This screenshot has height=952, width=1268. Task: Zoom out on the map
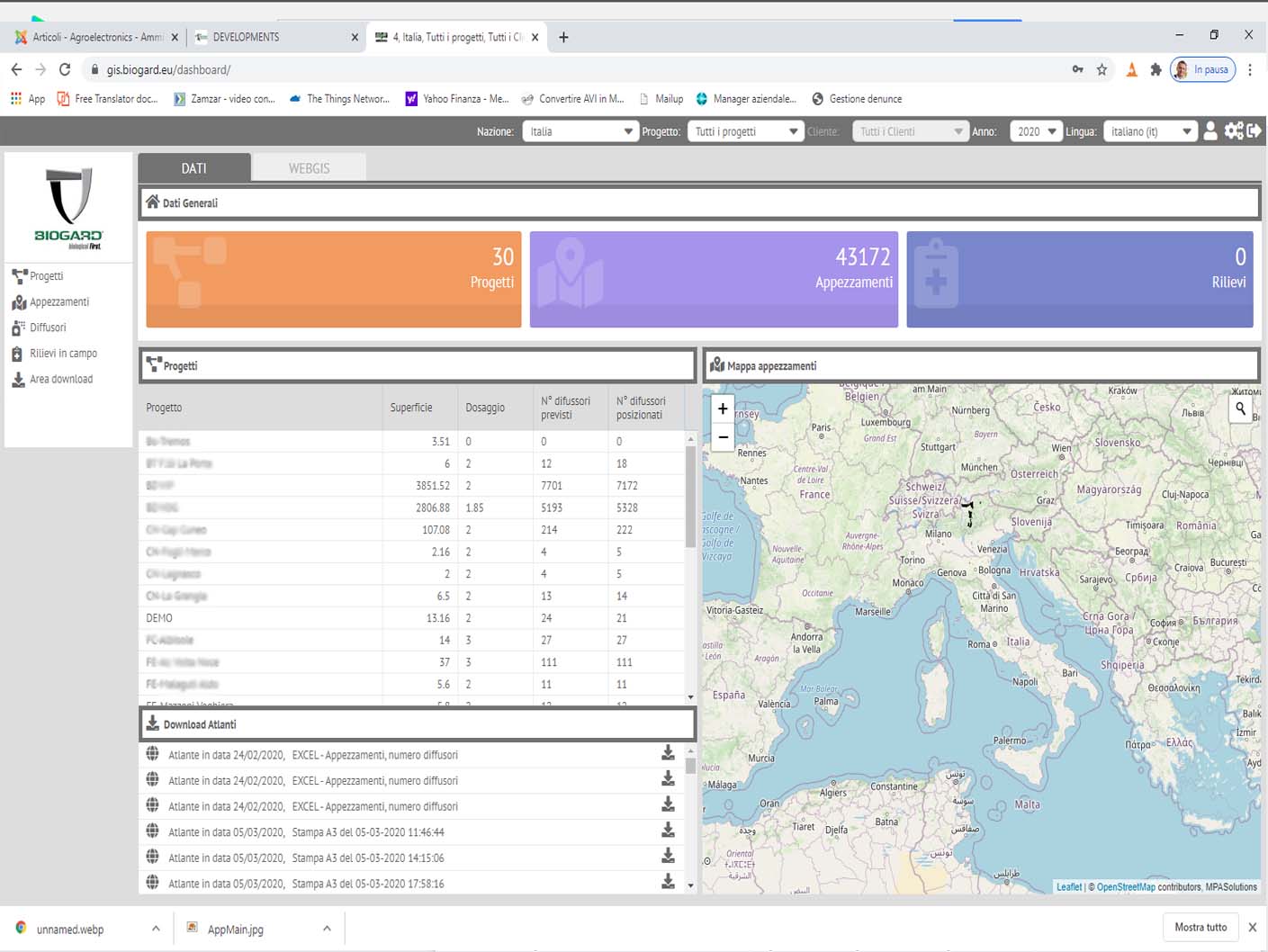pos(723,437)
